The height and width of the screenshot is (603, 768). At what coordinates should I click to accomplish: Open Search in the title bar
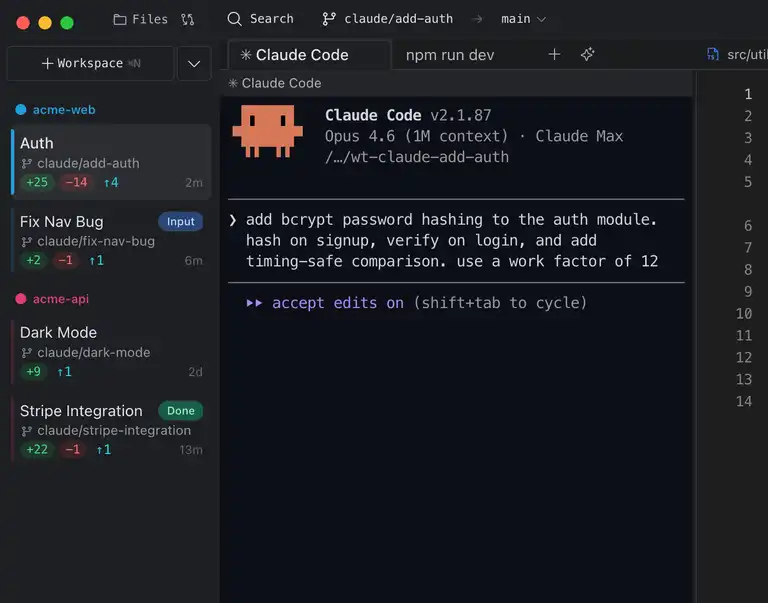260,19
